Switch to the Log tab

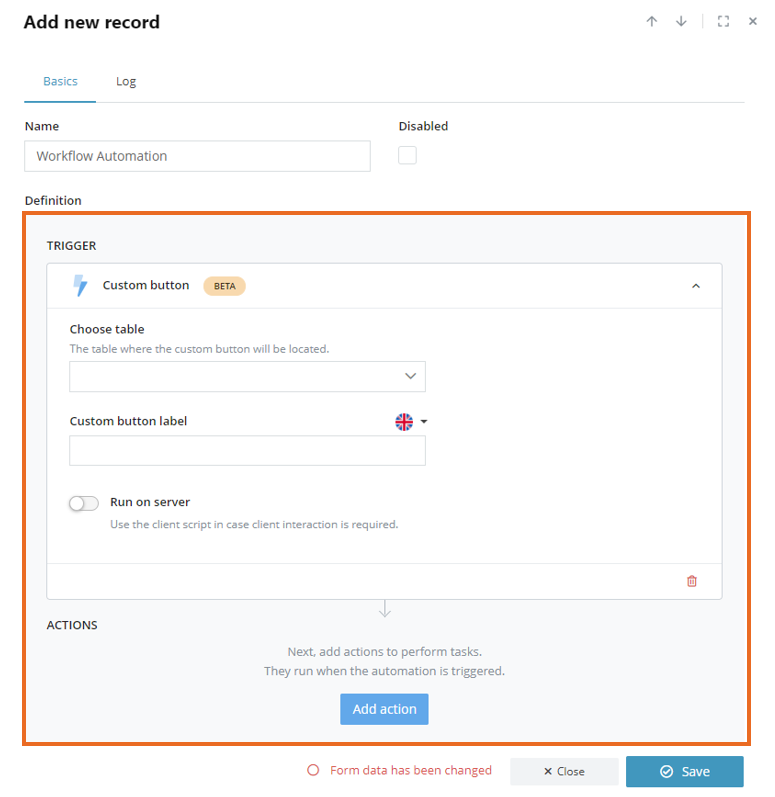click(126, 81)
